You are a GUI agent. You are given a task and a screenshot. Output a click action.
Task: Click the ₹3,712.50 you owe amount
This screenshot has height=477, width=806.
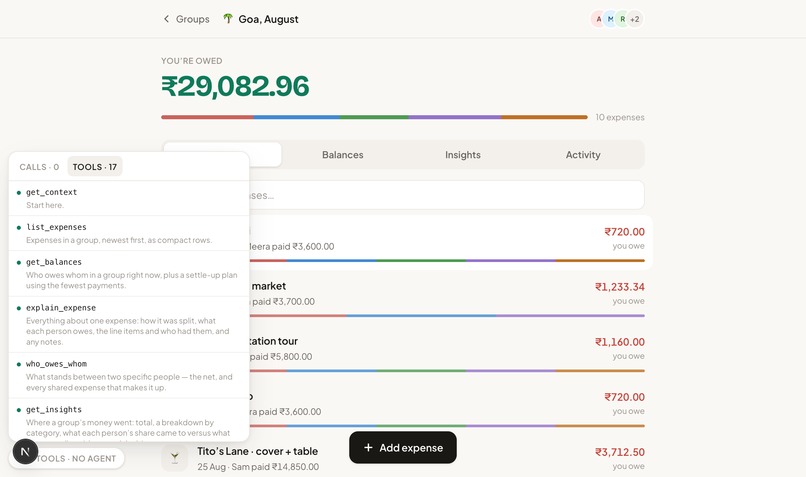point(619,452)
